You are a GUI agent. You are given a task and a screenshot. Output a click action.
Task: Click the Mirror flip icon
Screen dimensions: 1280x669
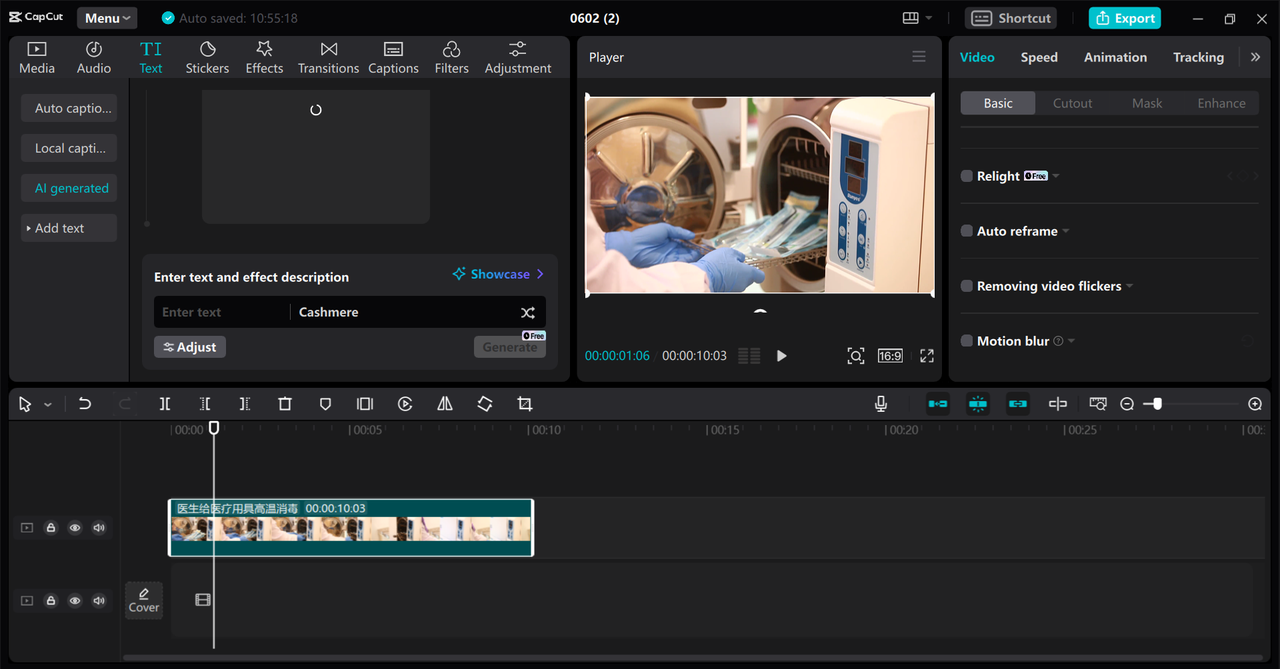445,404
